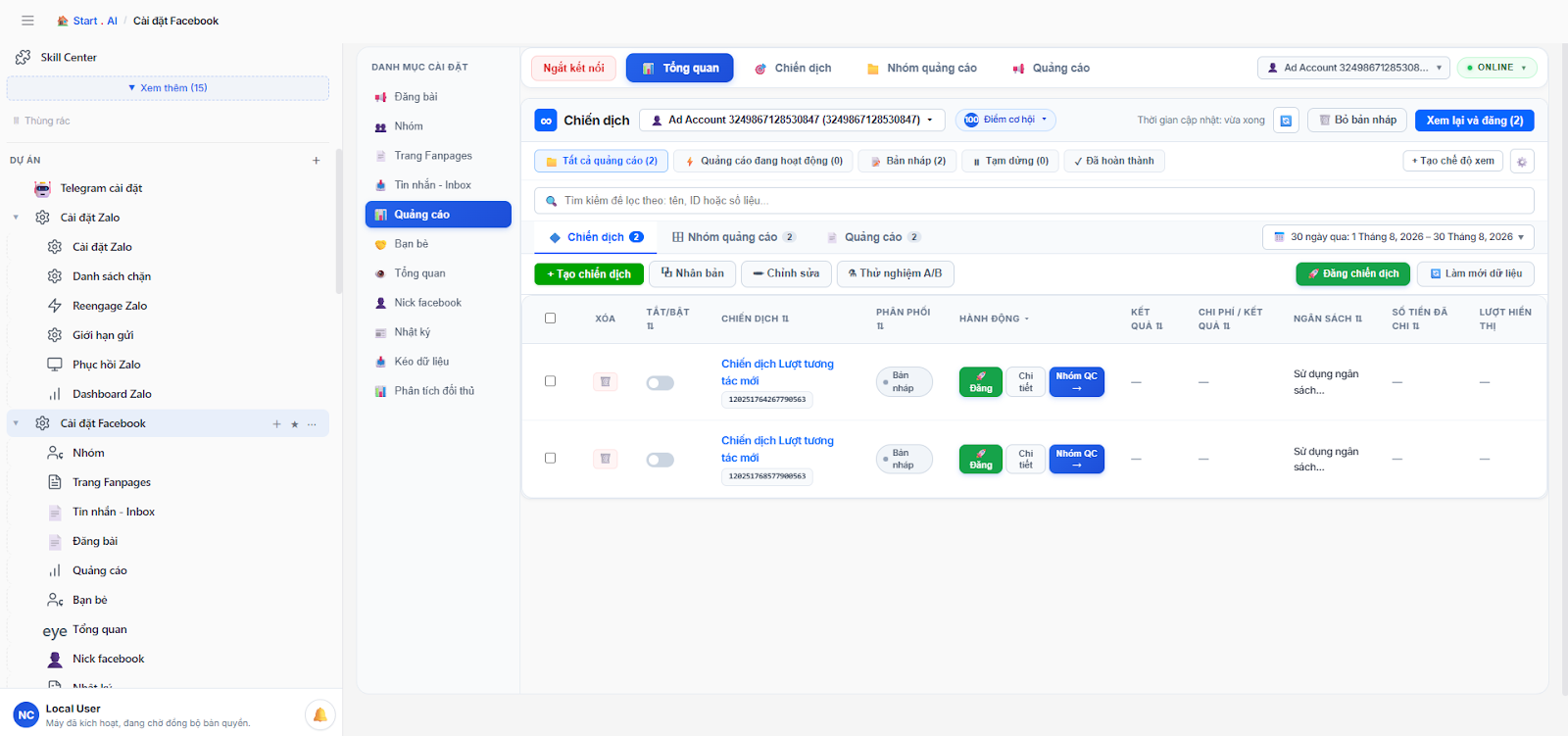This screenshot has width=1568, height=736.
Task: Delete the second campaign via trash icon
Action: click(606, 459)
